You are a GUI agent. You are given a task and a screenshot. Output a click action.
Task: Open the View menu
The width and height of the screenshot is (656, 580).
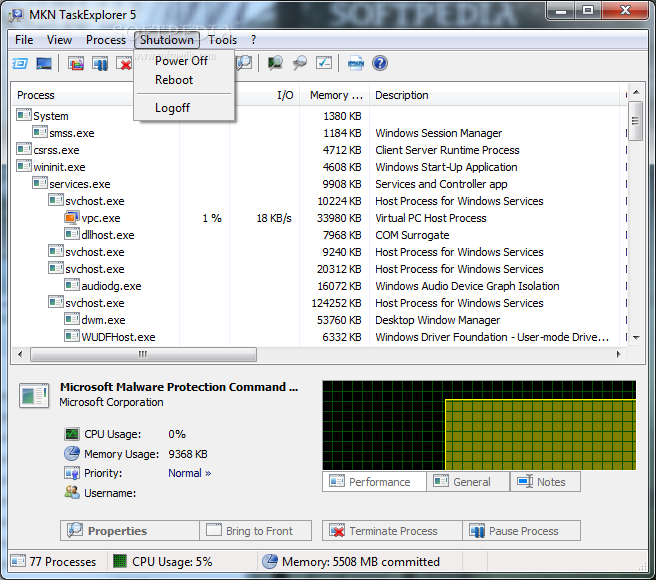(x=59, y=40)
